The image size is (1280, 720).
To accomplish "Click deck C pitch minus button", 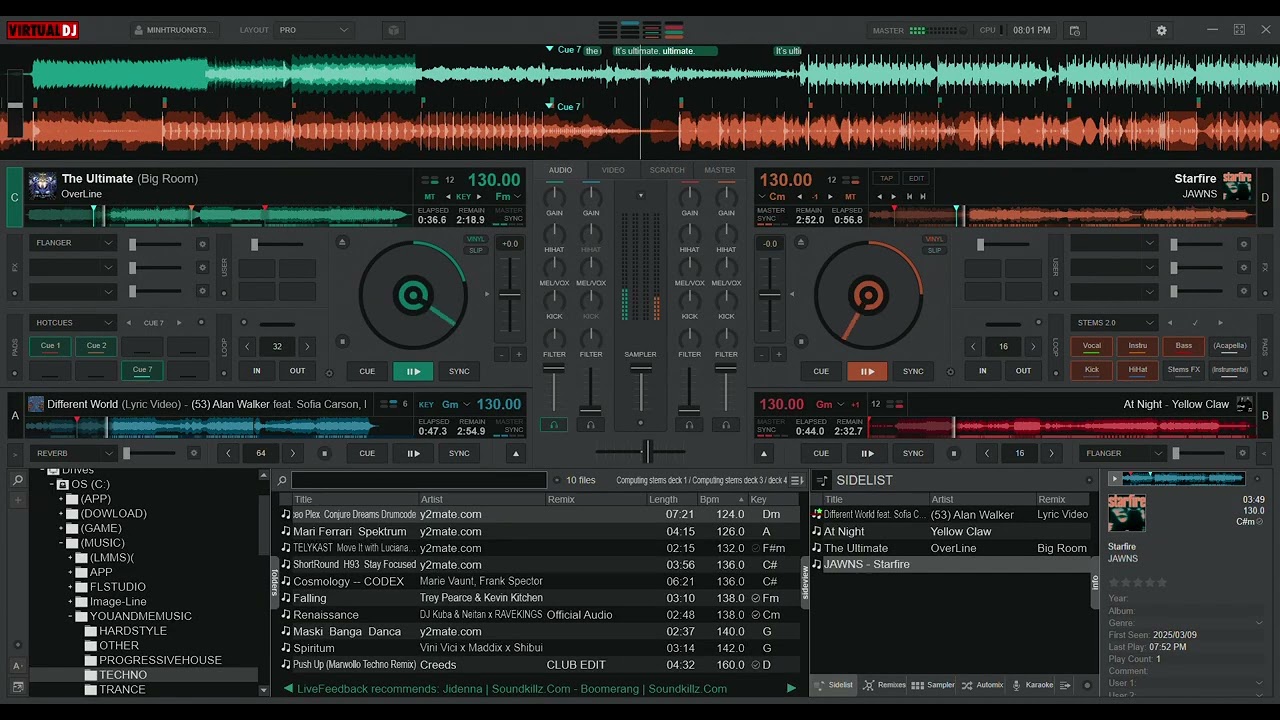I will tap(500, 354).
